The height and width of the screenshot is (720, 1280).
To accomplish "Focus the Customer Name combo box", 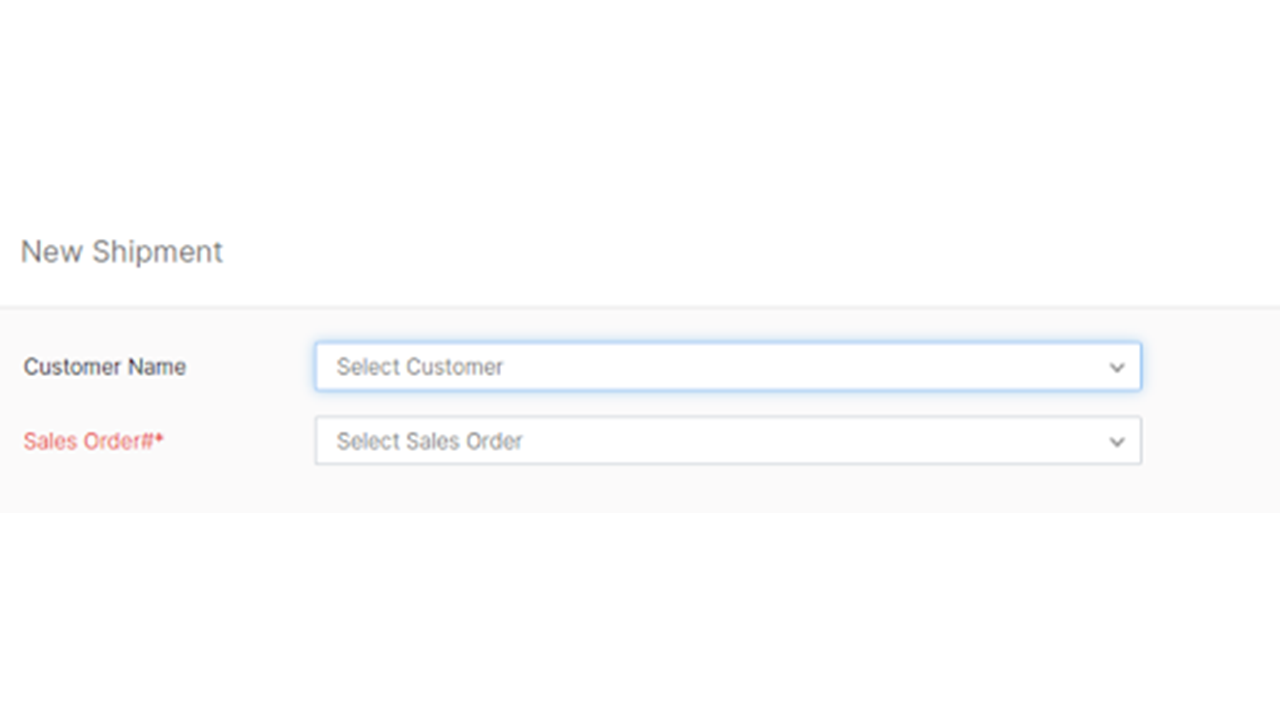I will [727, 367].
